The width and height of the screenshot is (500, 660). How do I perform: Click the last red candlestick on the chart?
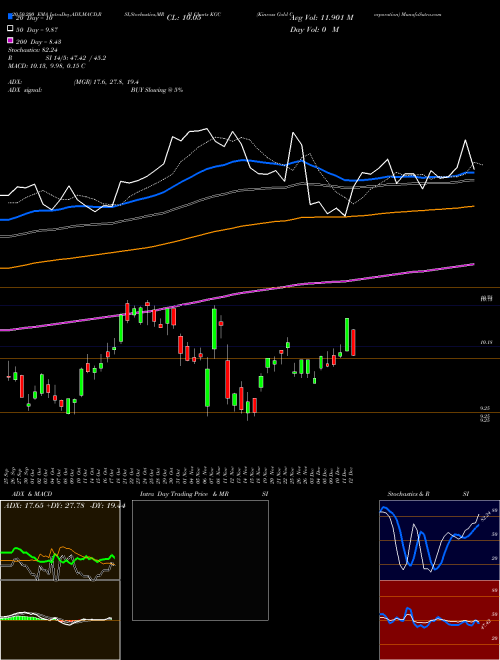pyautogui.click(x=354, y=343)
